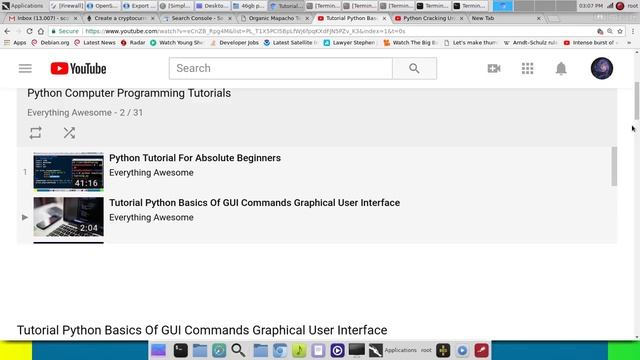The image size is (640, 360).
Task: Open the Latest News bookmark
Action: point(95,42)
